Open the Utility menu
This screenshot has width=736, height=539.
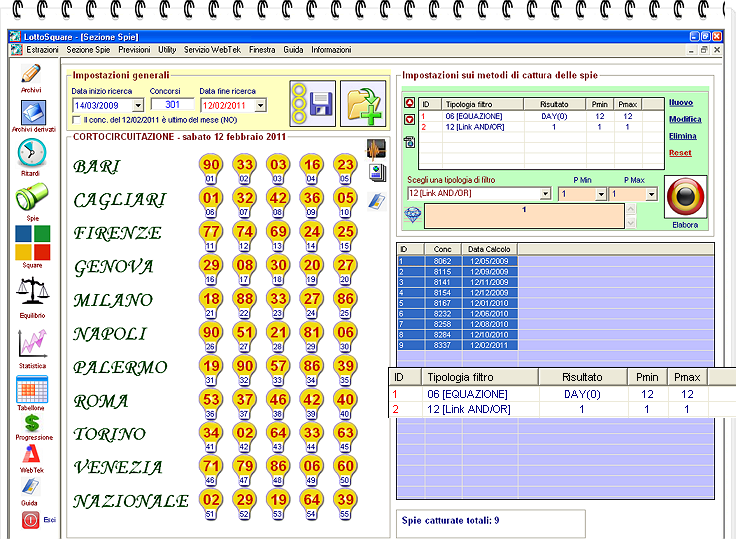click(x=167, y=50)
